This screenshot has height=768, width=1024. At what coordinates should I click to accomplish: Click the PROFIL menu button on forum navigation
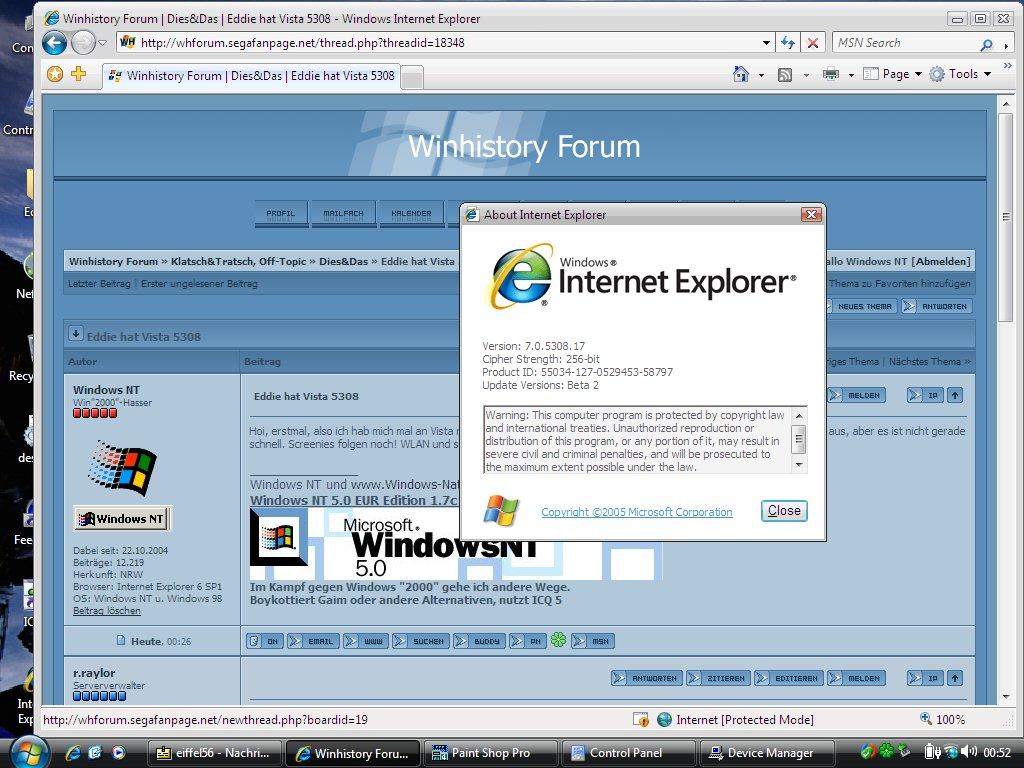(281, 213)
